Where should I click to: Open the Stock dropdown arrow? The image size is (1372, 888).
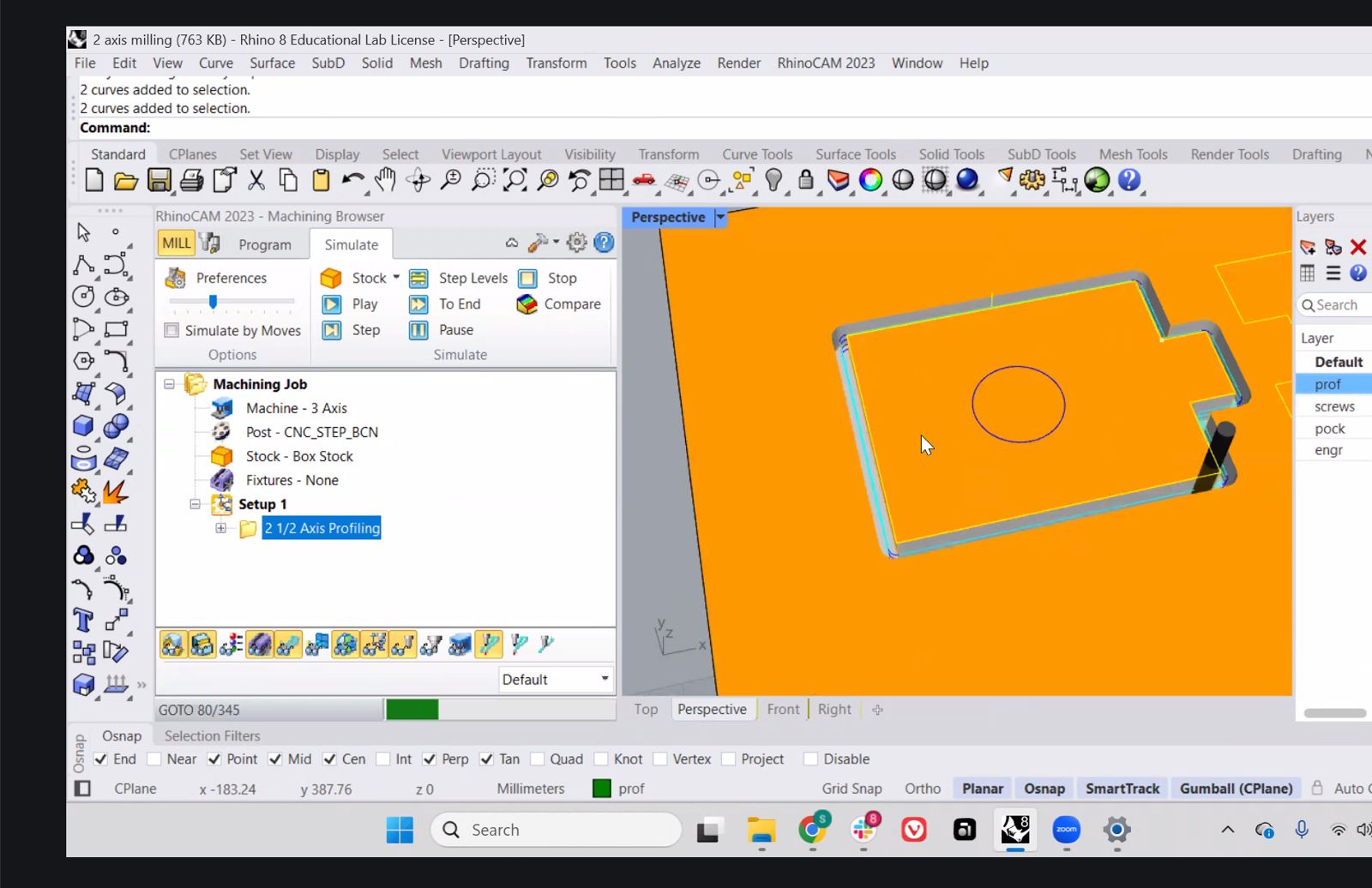click(396, 278)
